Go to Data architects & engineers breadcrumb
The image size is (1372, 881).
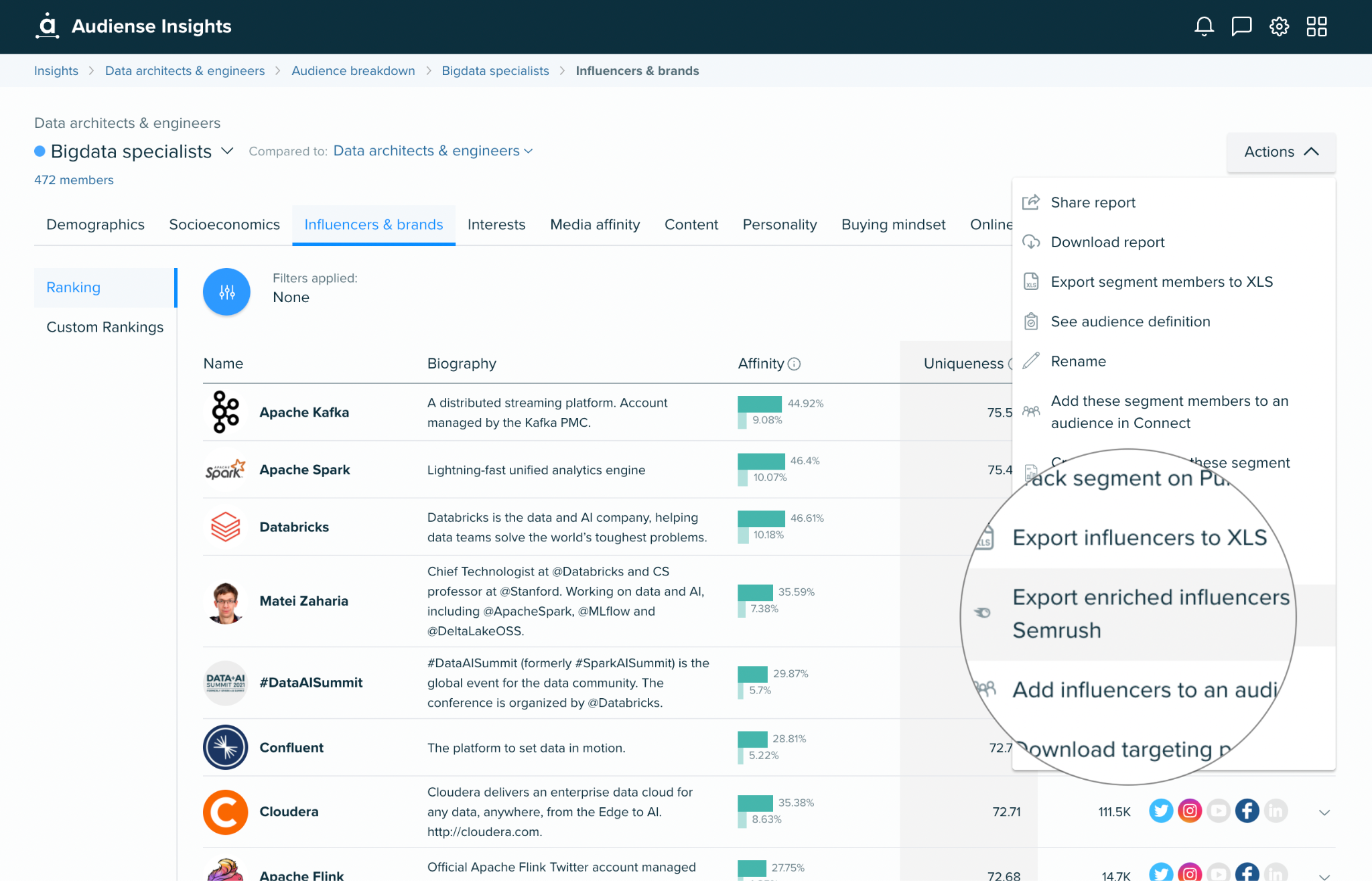185,71
